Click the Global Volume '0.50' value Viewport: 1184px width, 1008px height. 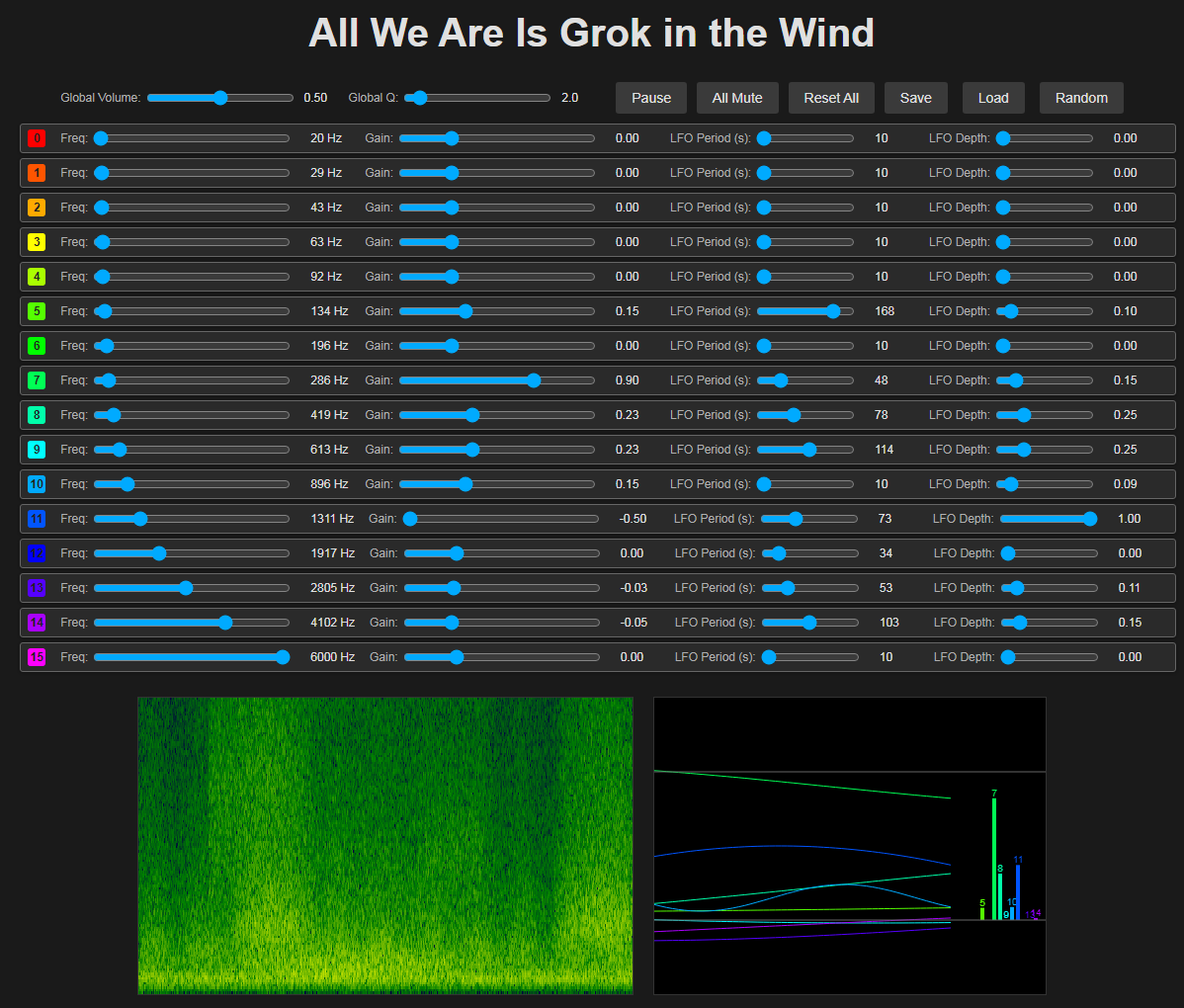[x=315, y=98]
